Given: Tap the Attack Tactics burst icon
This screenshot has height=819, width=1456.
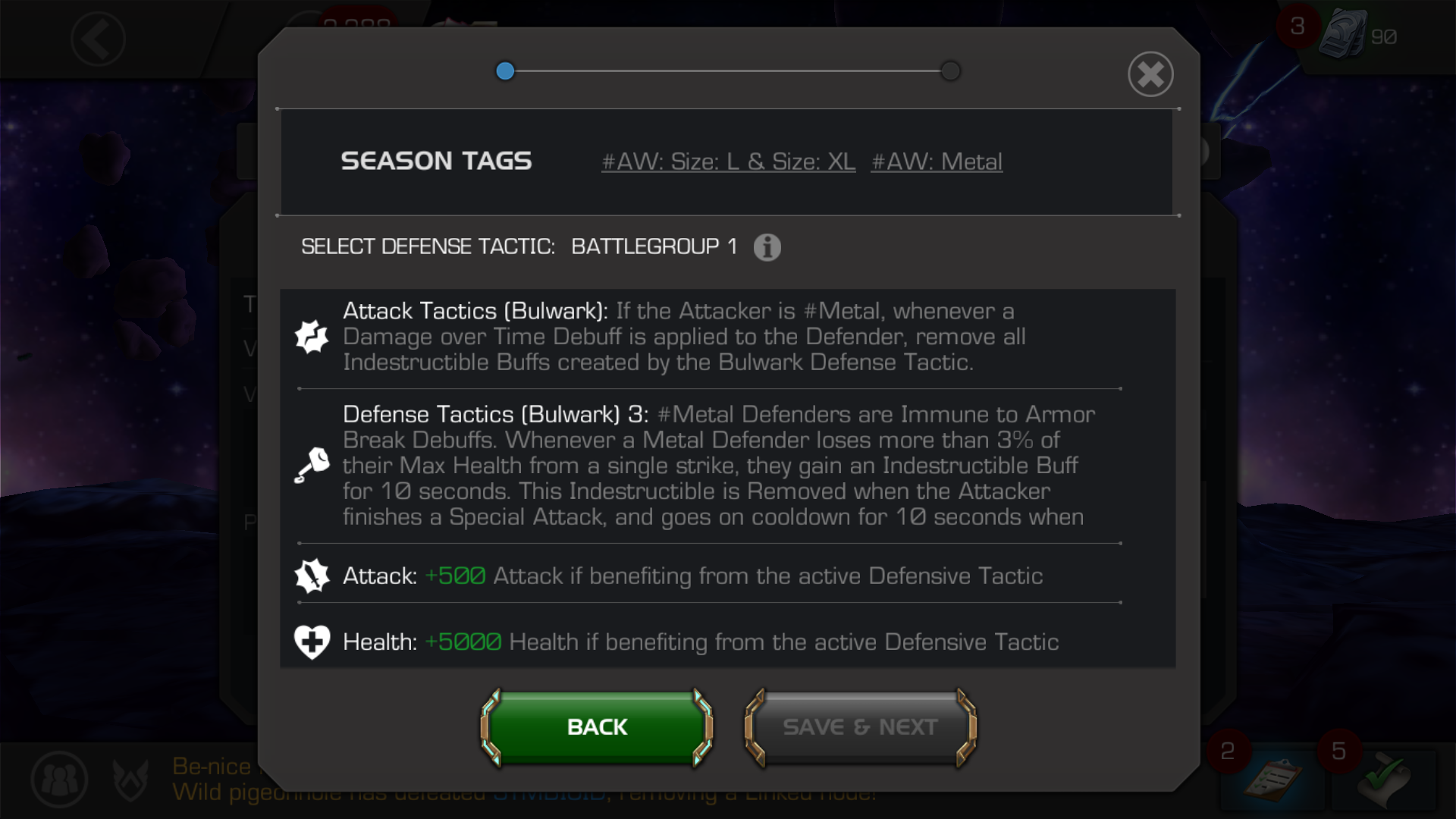Looking at the screenshot, I should (312, 337).
